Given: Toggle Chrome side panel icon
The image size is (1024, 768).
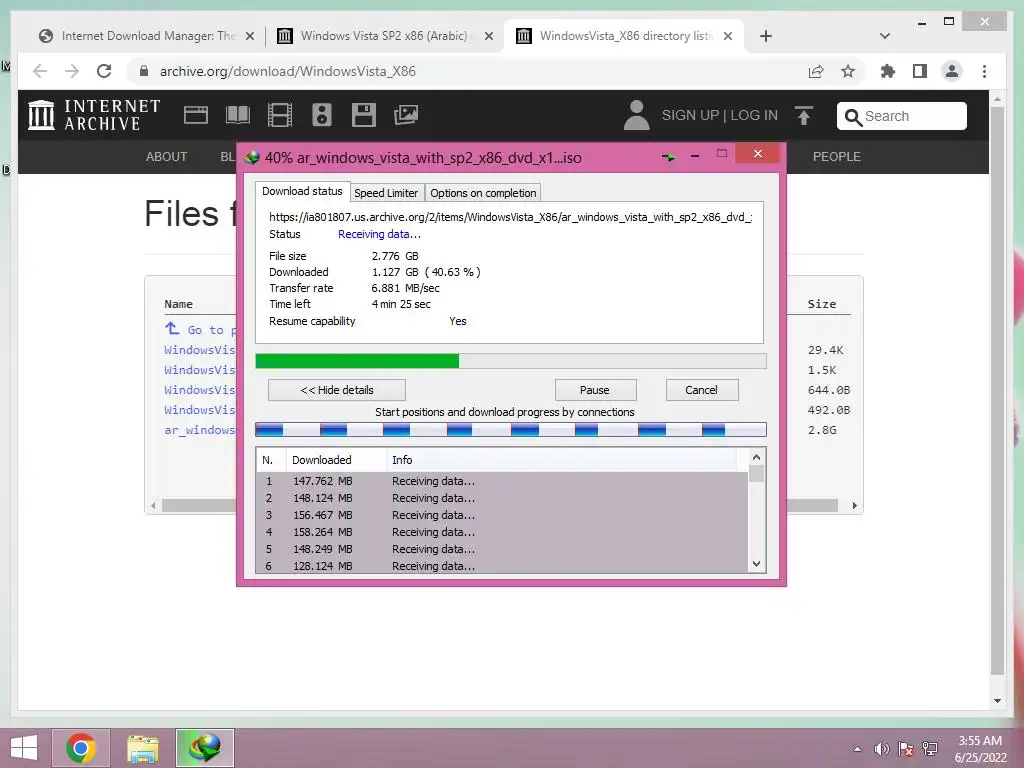Looking at the screenshot, I should point(920,71).
